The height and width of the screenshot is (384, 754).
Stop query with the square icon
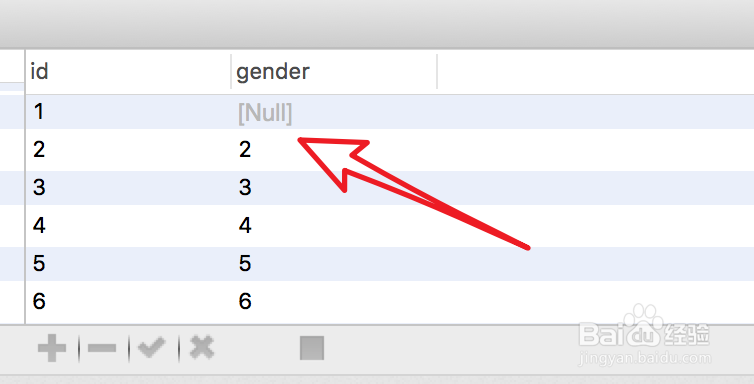tap(312, 348)
